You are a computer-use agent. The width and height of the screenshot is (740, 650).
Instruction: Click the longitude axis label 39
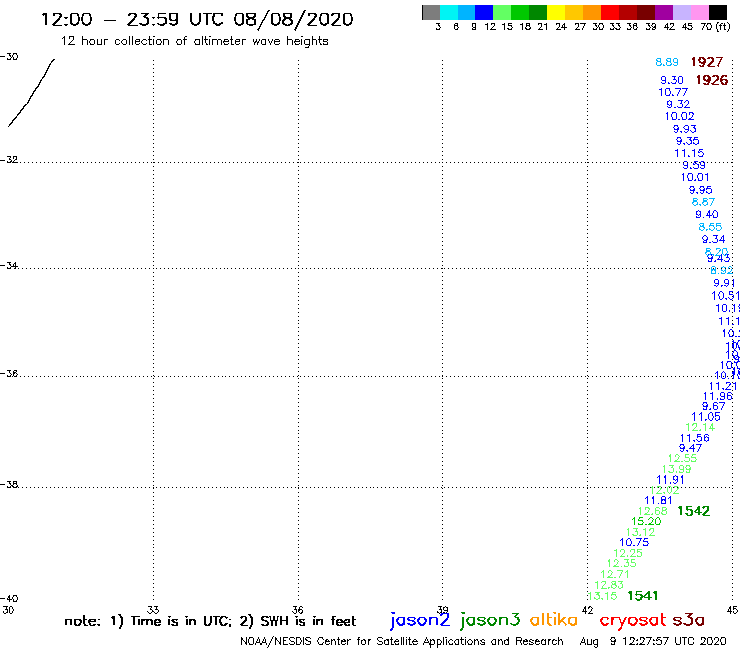pos(443,610)
